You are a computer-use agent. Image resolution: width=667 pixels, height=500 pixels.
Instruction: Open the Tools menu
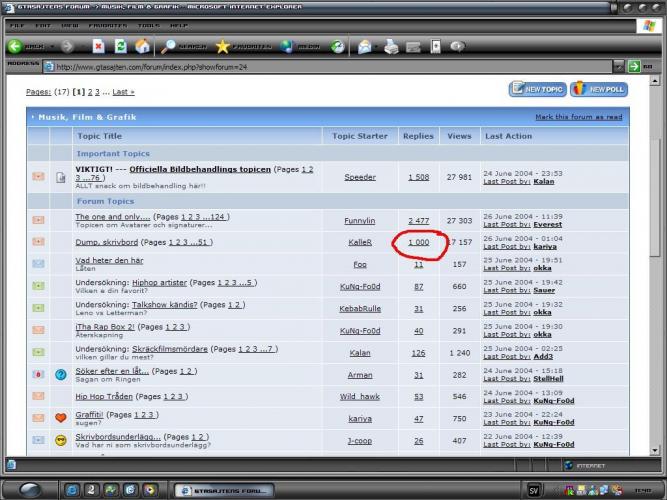click(x=148, y=24)
